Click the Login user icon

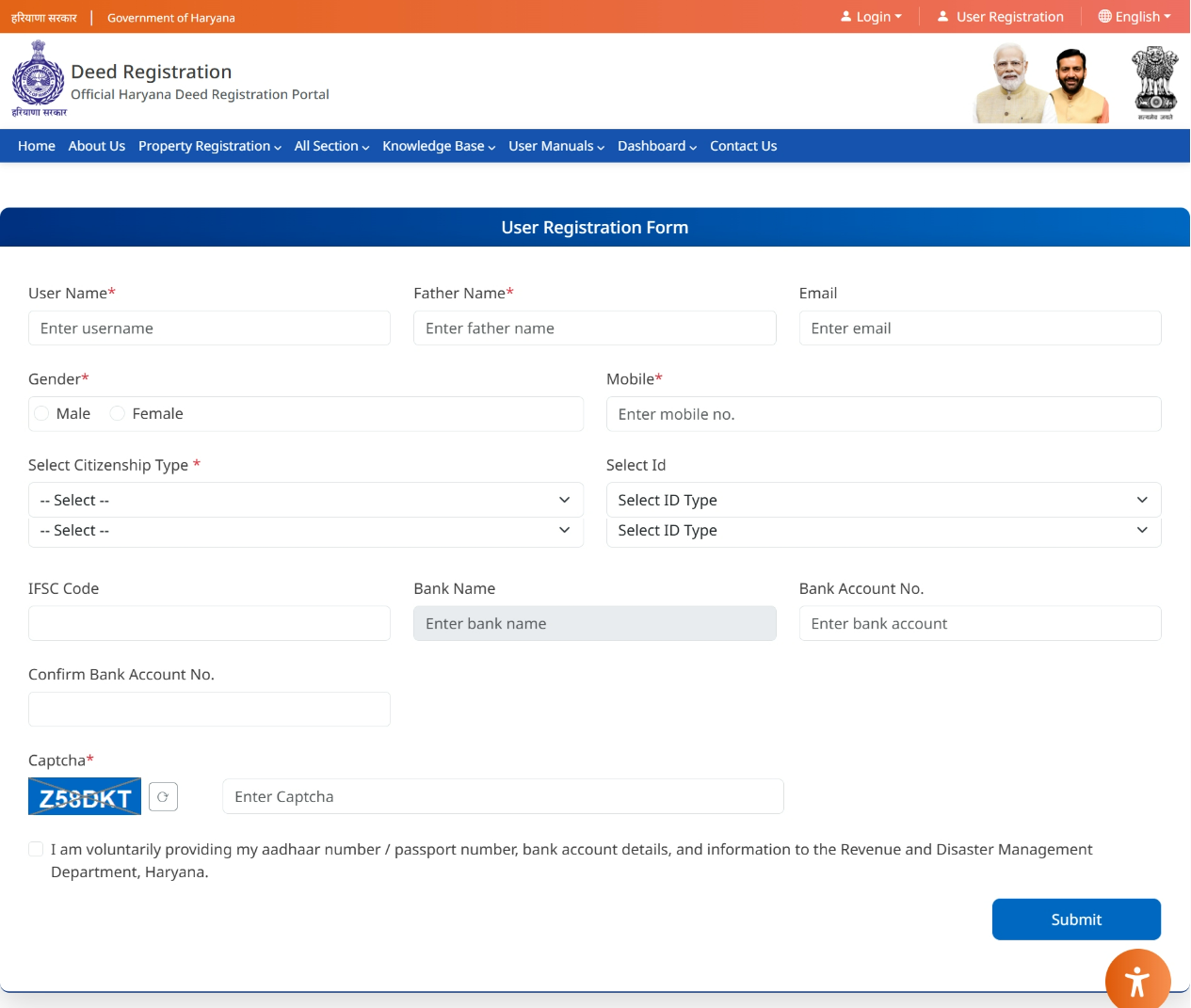pyautogui.click(x=845, y=16)
